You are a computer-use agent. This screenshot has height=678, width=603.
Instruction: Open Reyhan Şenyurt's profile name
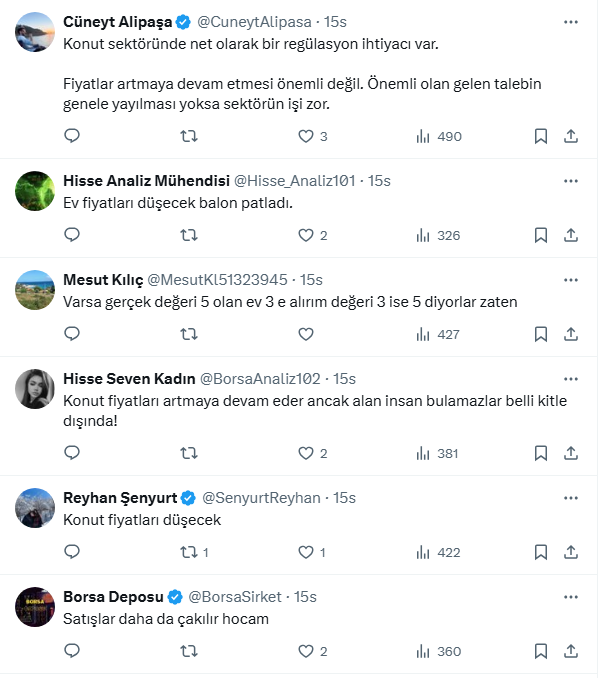(x=119, y=497)
